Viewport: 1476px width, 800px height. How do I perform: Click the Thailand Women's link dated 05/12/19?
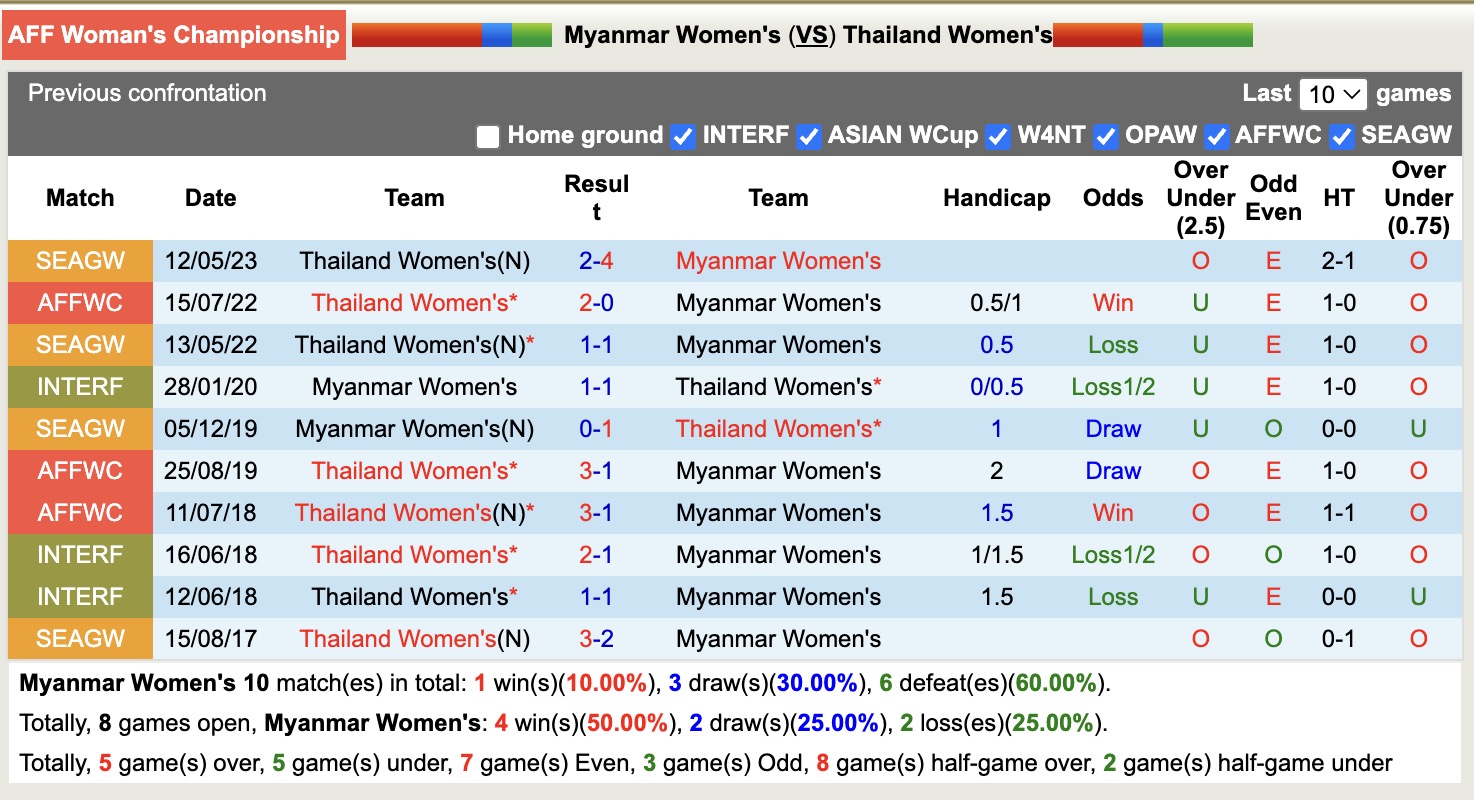point(778,428)
